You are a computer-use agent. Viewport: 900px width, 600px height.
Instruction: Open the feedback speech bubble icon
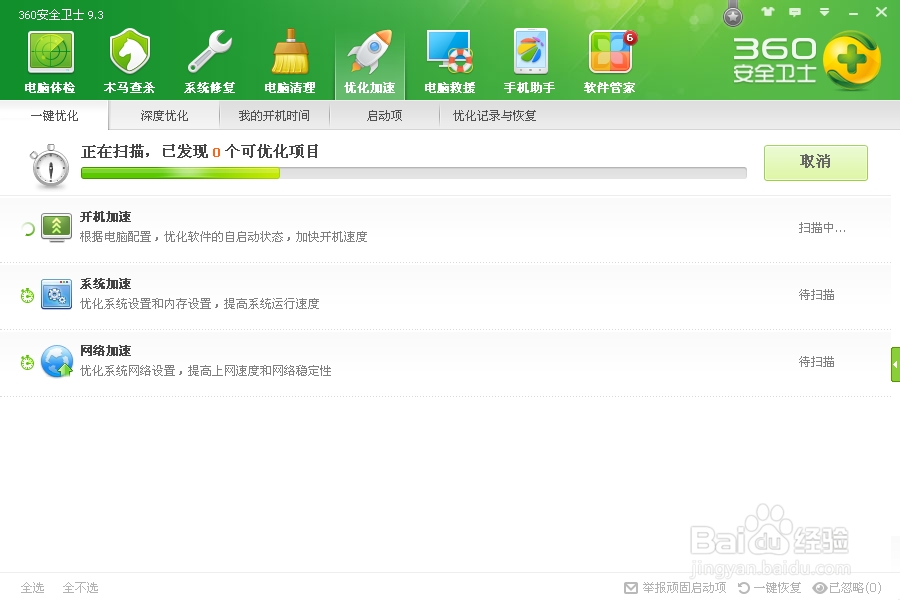pyautogui.click(x=795, y=11)
